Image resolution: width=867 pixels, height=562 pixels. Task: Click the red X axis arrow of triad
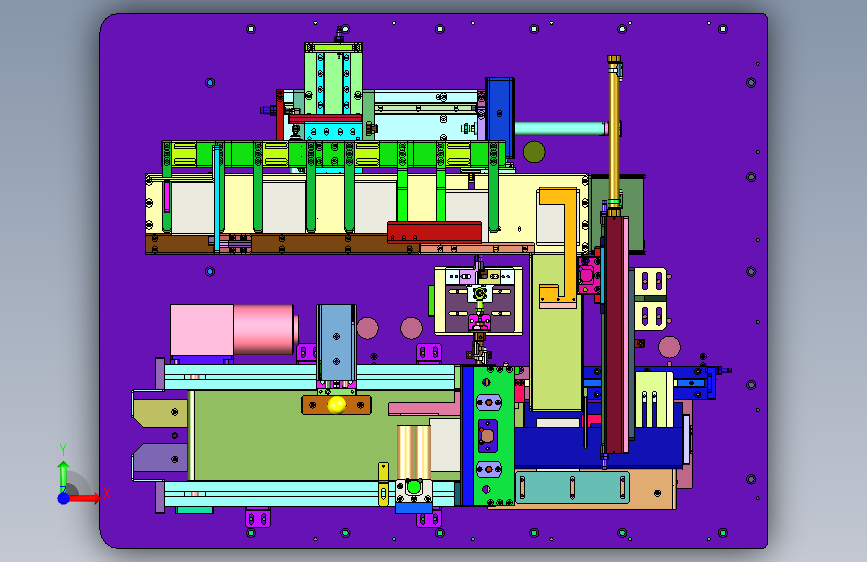[x=84, y=498]
